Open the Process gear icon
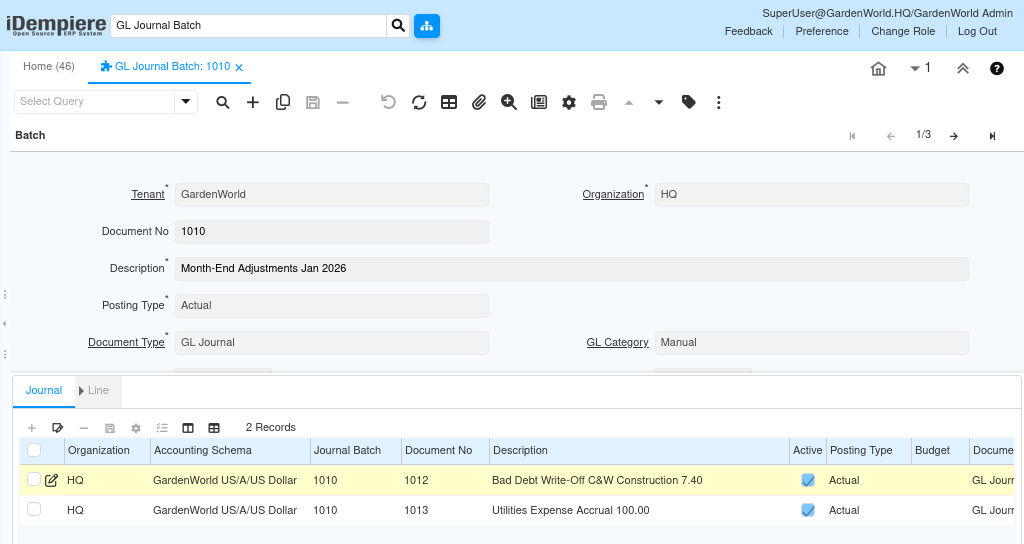 click(x=569, y=102)
